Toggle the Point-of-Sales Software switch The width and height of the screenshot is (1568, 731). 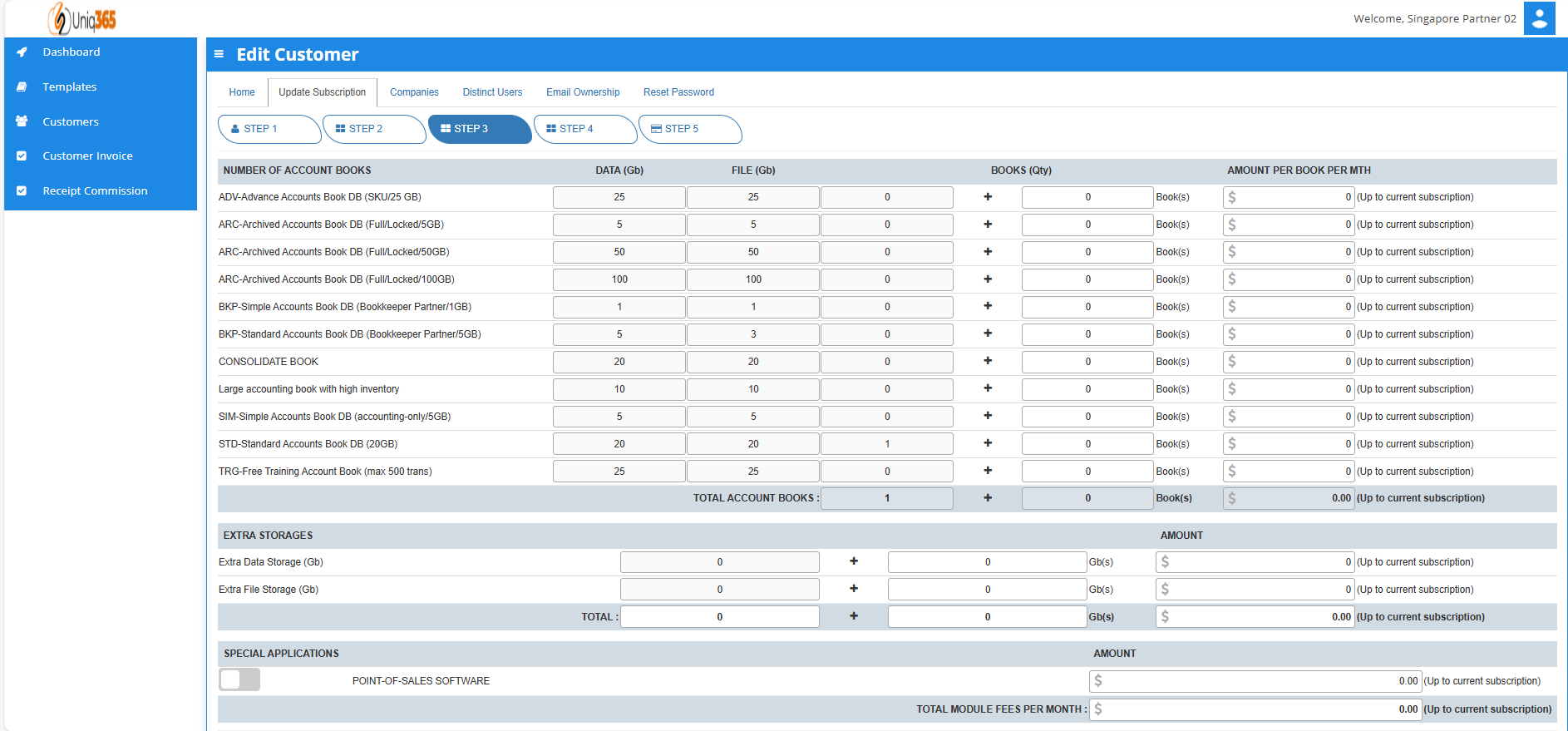239,679
